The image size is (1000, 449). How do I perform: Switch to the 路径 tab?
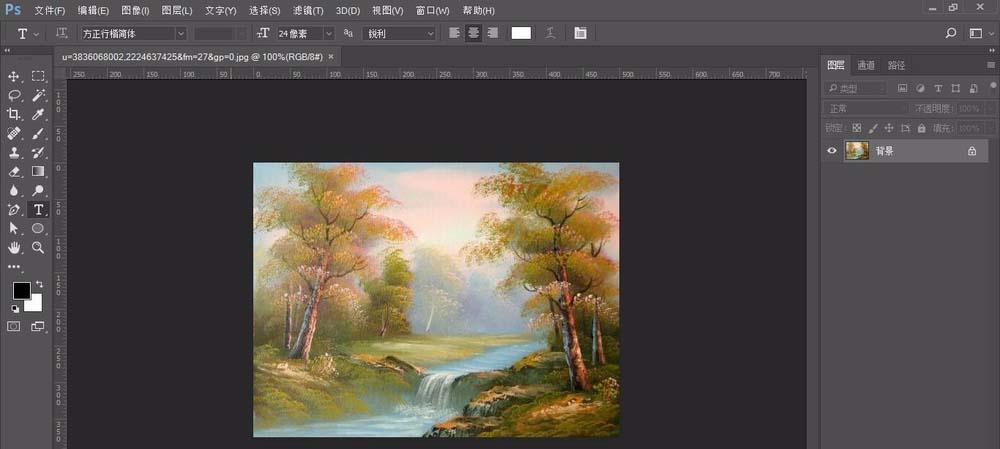pyautogui.click(x=896, y=64)
